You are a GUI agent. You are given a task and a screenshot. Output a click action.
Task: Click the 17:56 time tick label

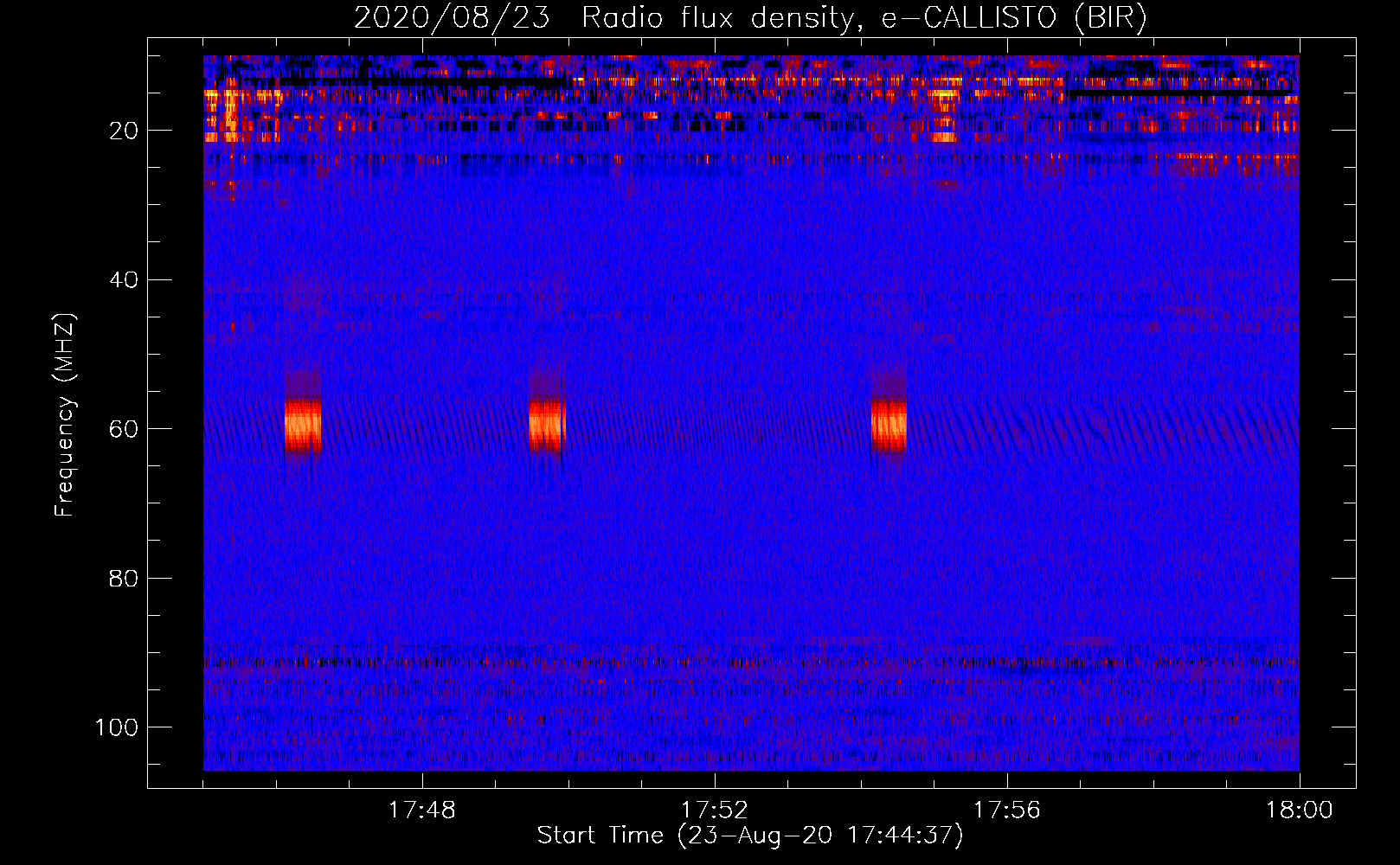[x=1006, y=811]
